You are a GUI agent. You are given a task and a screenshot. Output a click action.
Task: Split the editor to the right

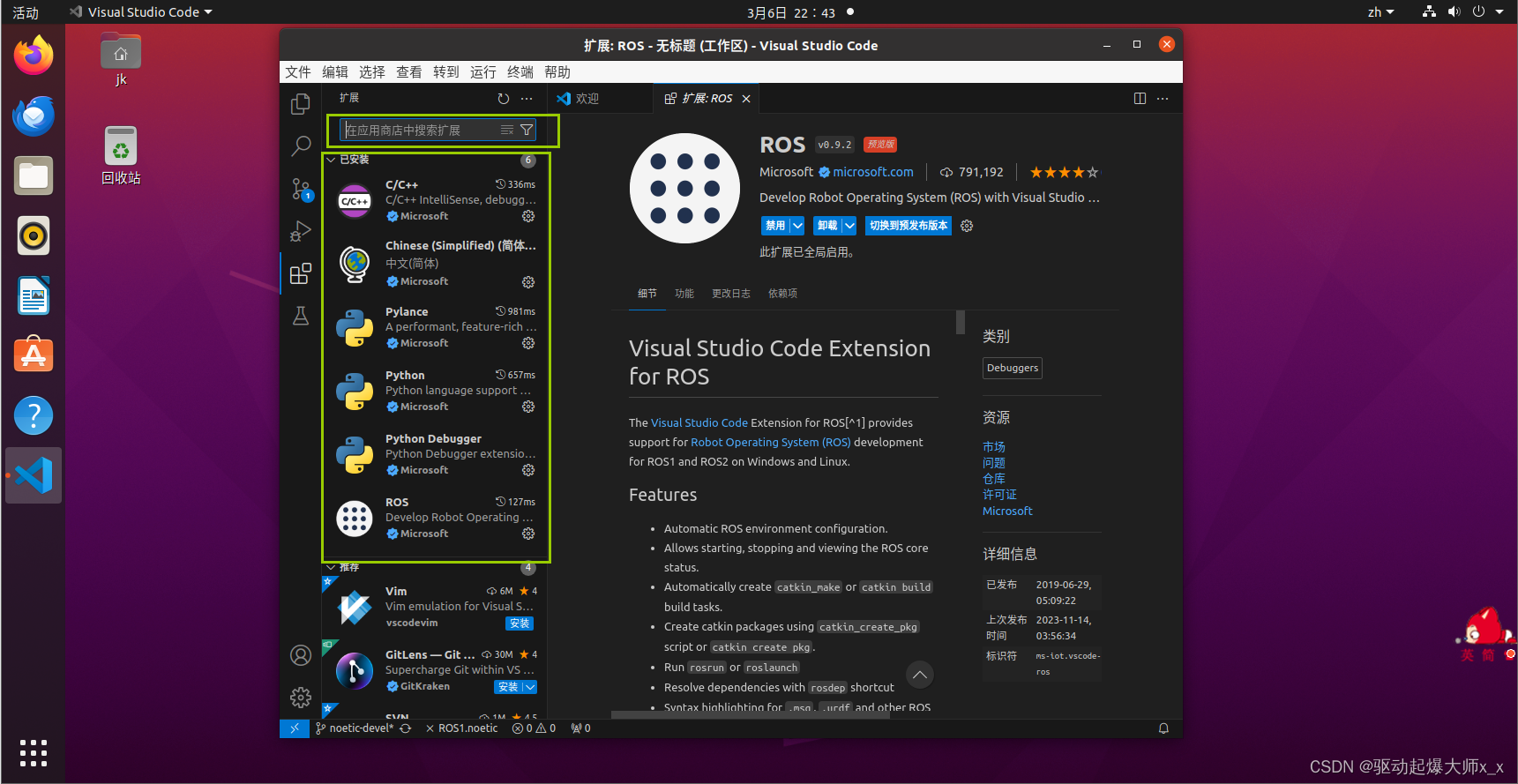[1140, 99]
